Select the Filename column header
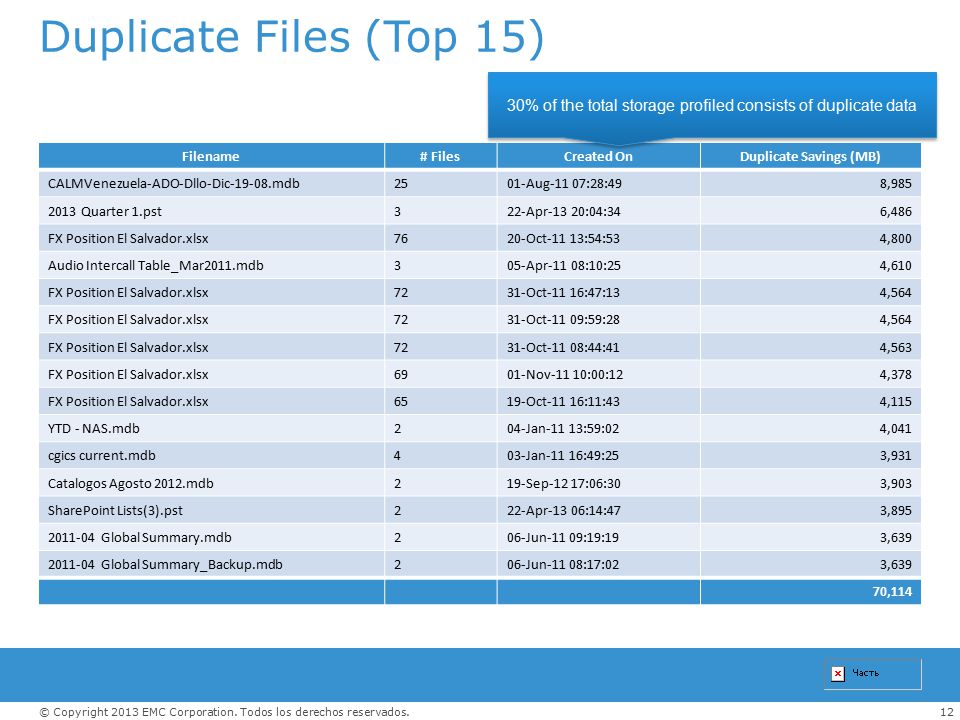Image resolution: width=960 pixels, height=720 pixels. click(x=211, y=156)
